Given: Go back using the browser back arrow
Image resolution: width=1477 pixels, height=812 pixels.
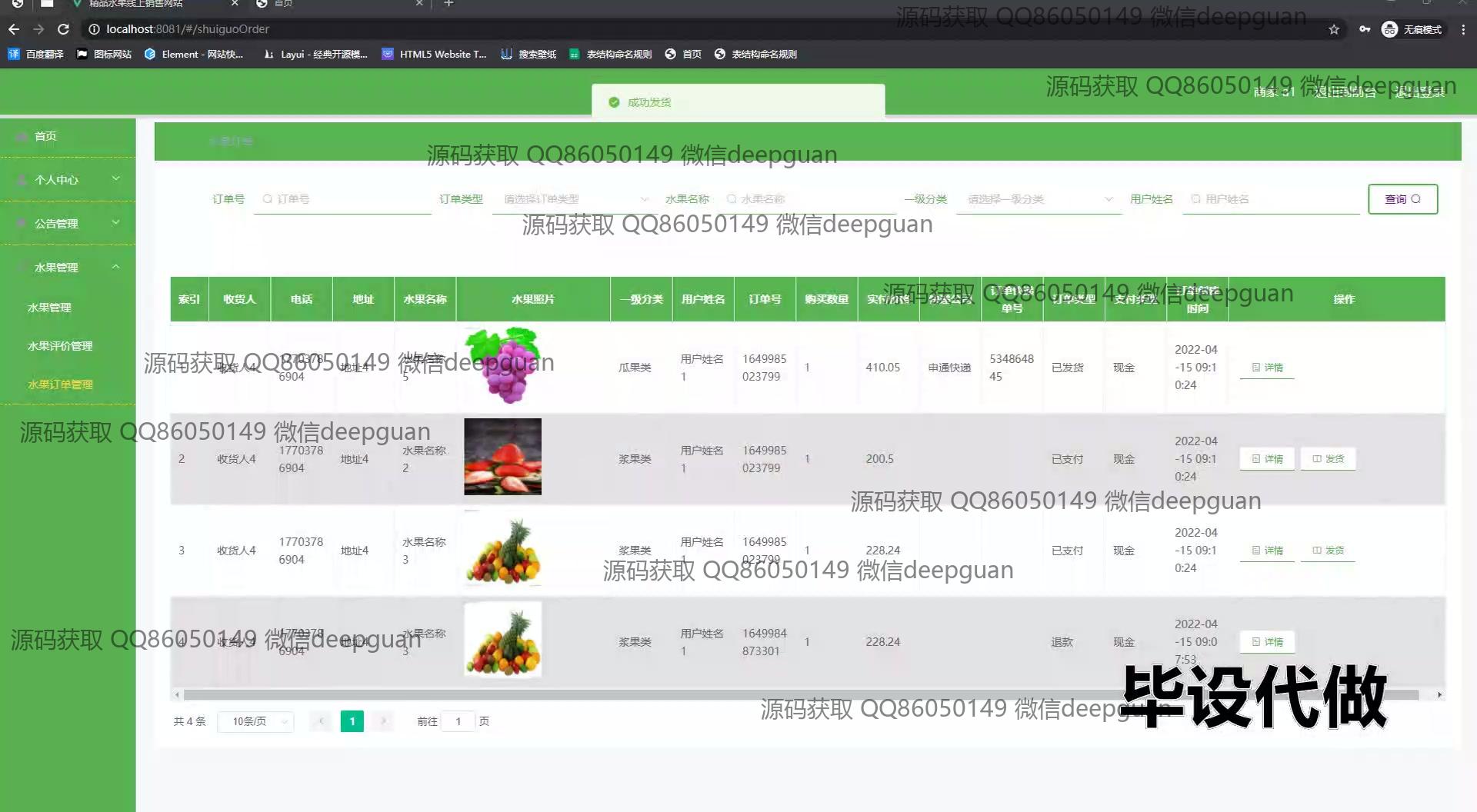Looking at the screenshot, I should pyautogui.click(x=14, y=29).
